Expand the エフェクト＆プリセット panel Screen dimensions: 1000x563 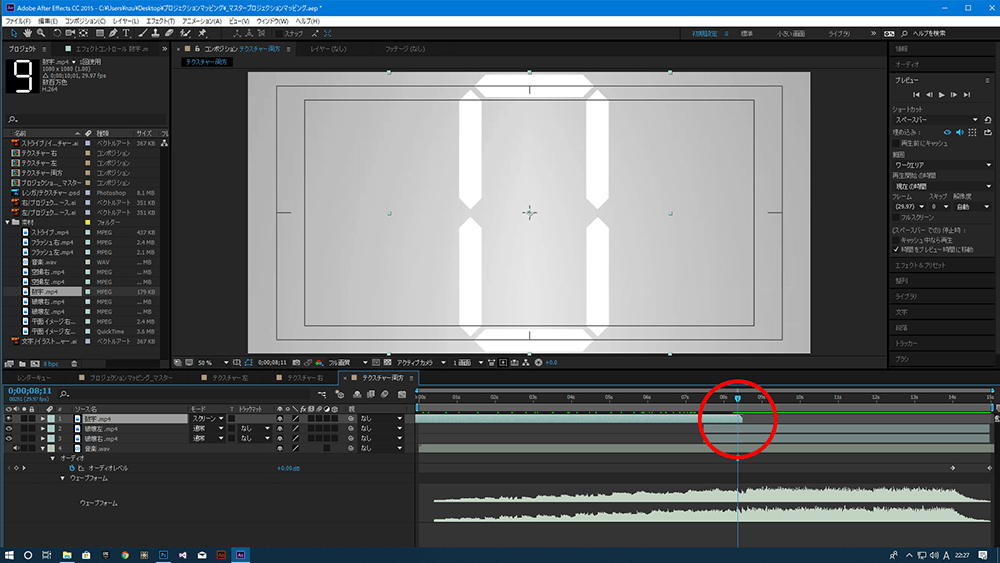pyautogui.click(x=921, y=265)
